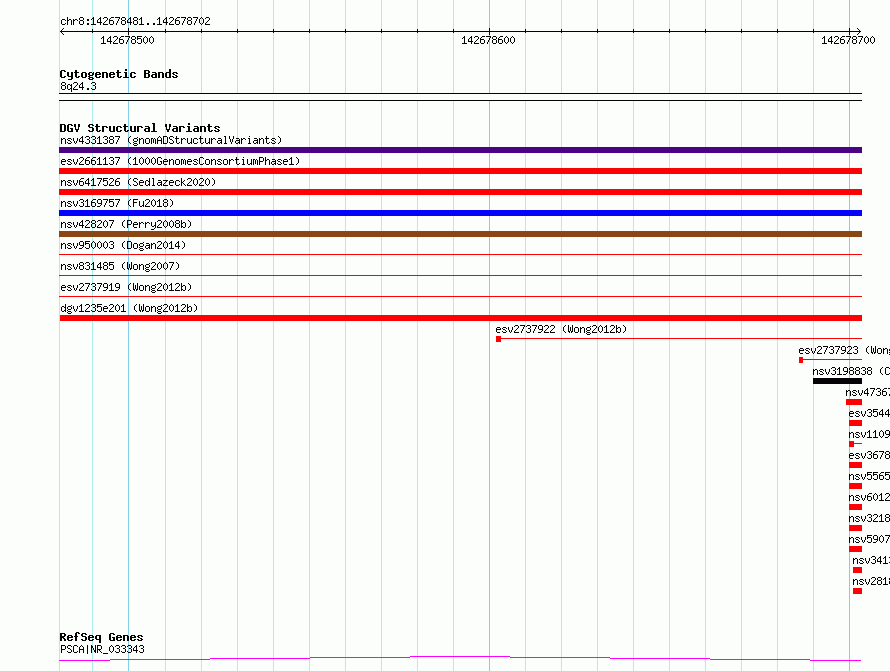Click the nsv3169757 (Fu2018) label
The height and width of the screenshot is (671, 890).
(x=117, y=203)
